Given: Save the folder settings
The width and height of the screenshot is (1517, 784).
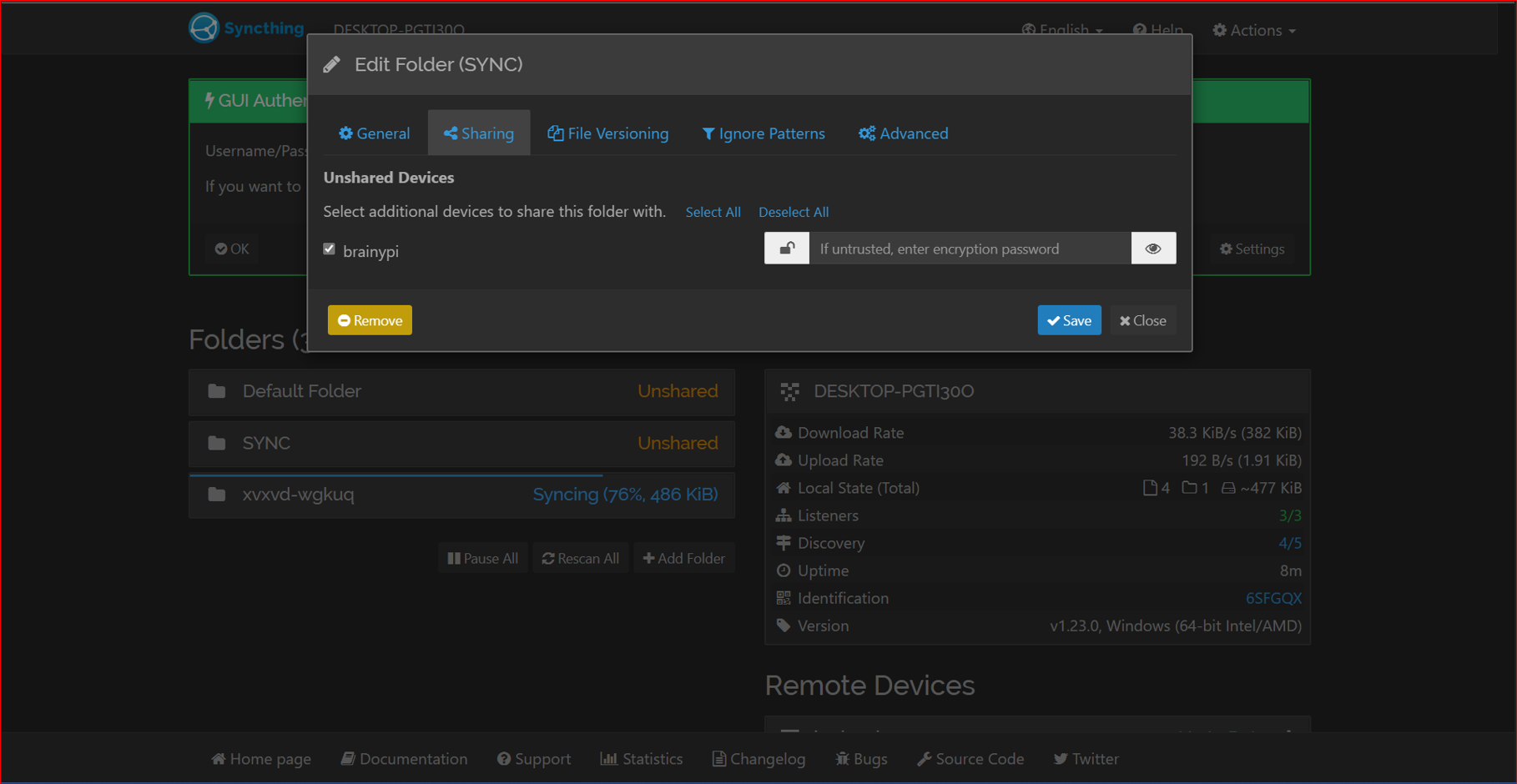Looking at the screenshot, I should pos(1069,319).
